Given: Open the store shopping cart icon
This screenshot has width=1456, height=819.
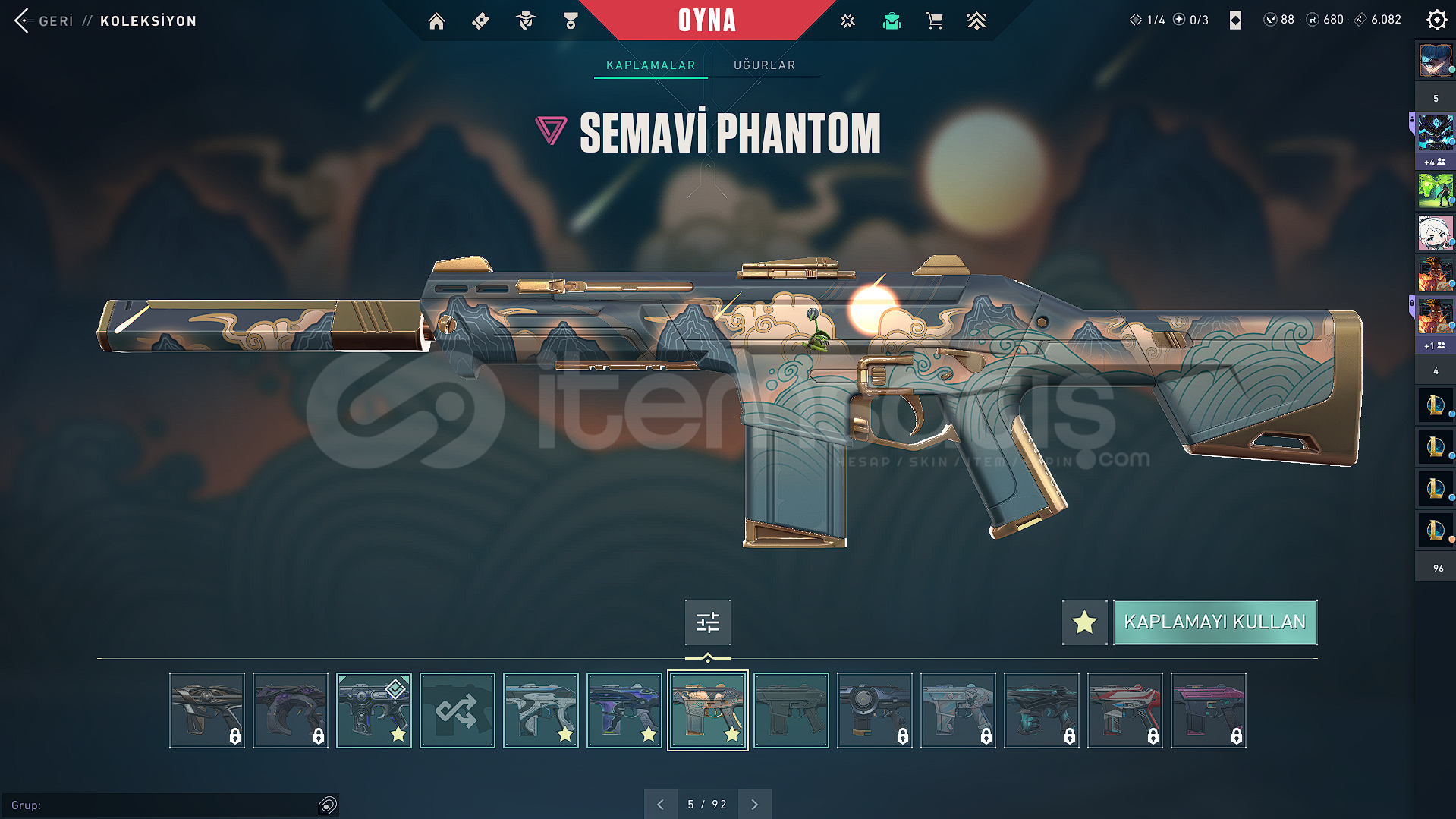Looking at the screenshot, I should coord(934,21).
